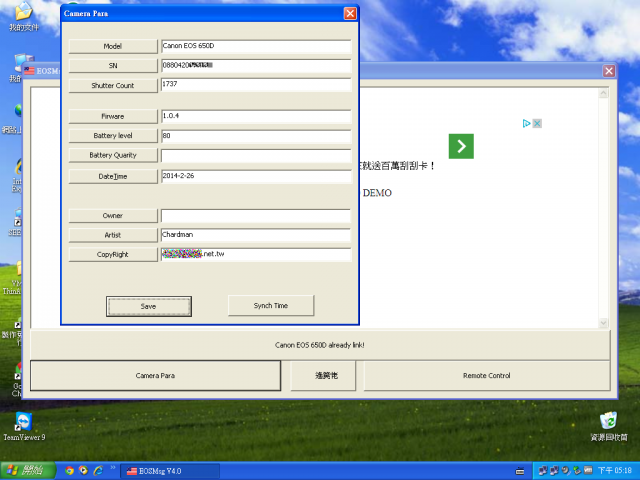This screenshot has height=480, width=640.
Task: Close the advertisement with the X icon
Action: [x=537, y=123]
